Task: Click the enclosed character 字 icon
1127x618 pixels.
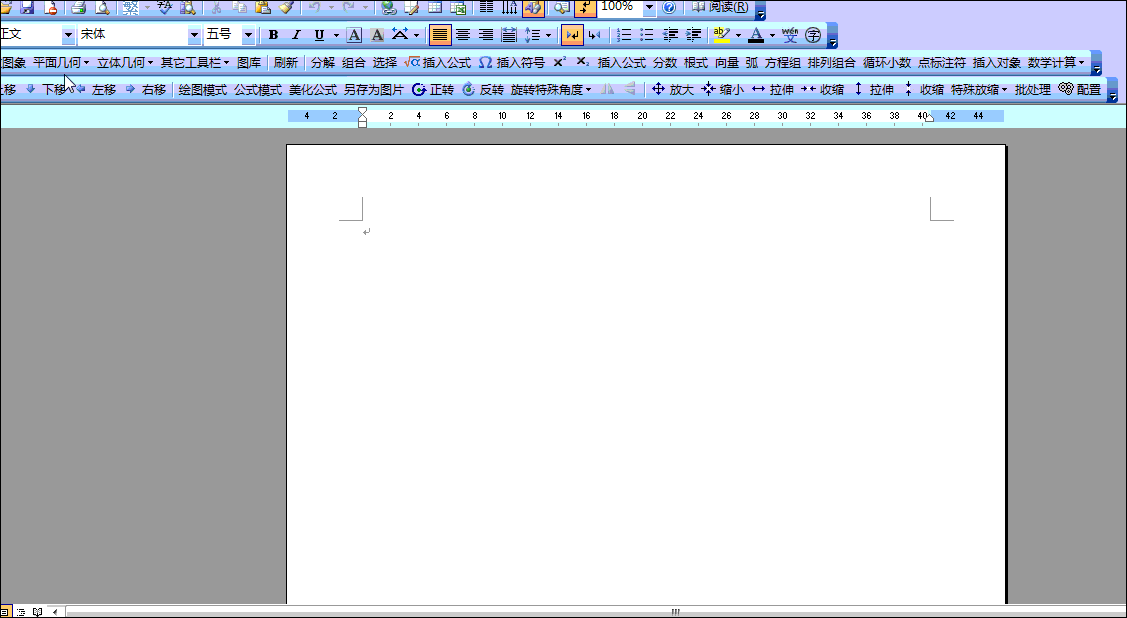Action: point(813,34)
